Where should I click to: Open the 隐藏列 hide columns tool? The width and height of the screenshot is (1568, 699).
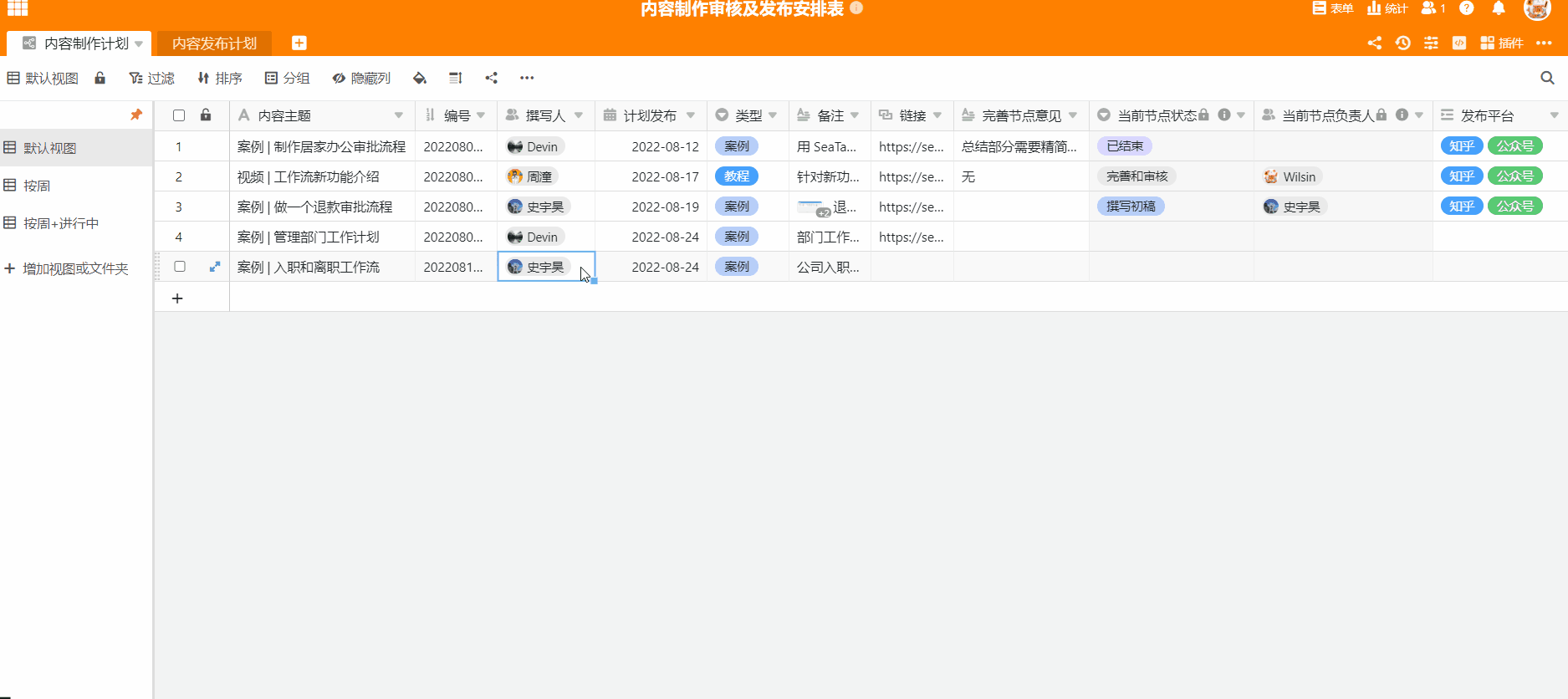pyautogui.click(x=361, y=78)
